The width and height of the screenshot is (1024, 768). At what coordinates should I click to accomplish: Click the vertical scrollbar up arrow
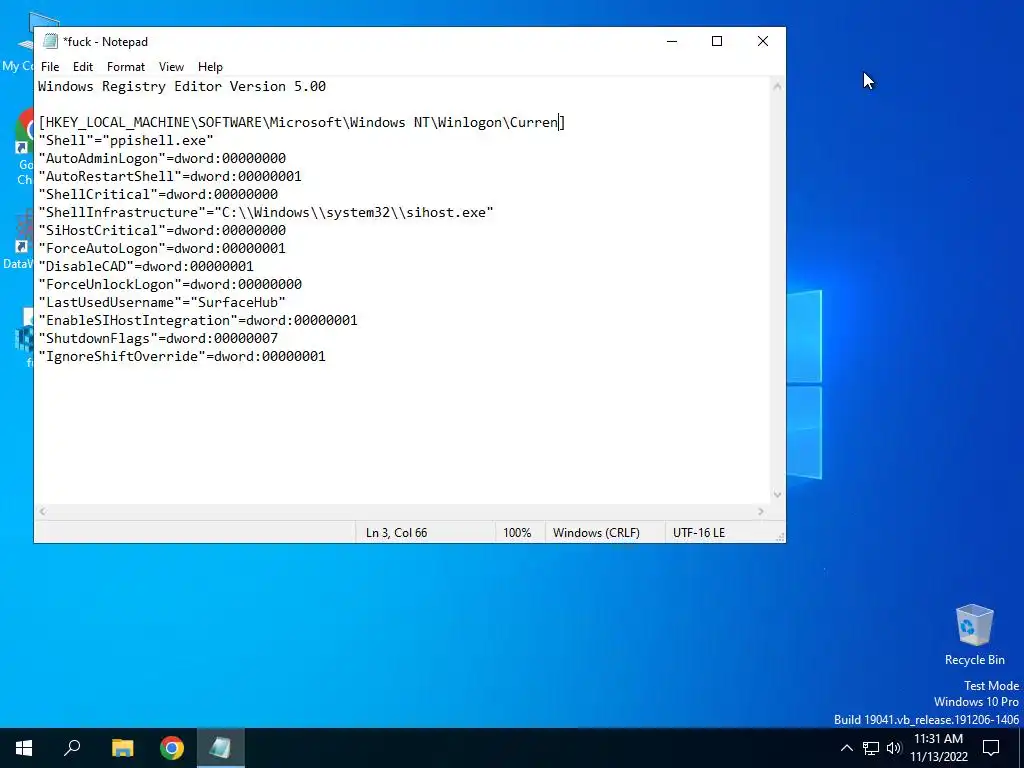(x=777, y=86)
